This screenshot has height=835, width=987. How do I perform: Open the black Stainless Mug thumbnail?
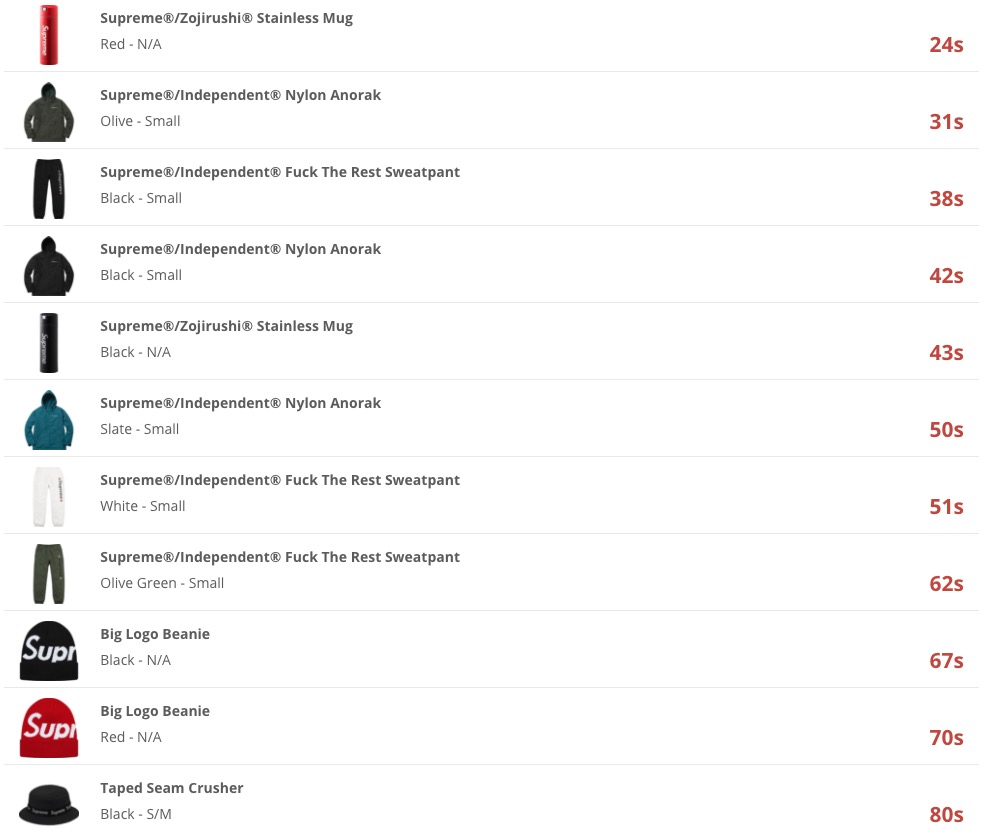(49, 343)
